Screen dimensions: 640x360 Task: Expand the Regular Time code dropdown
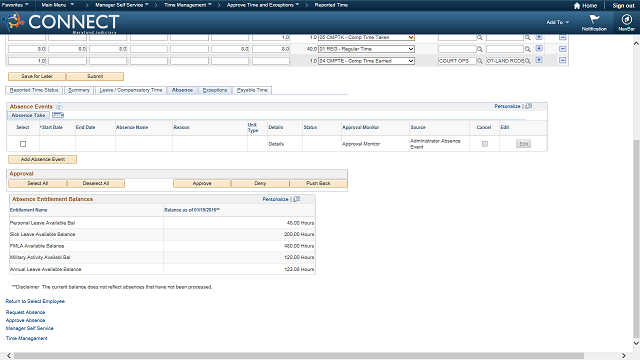411,49
